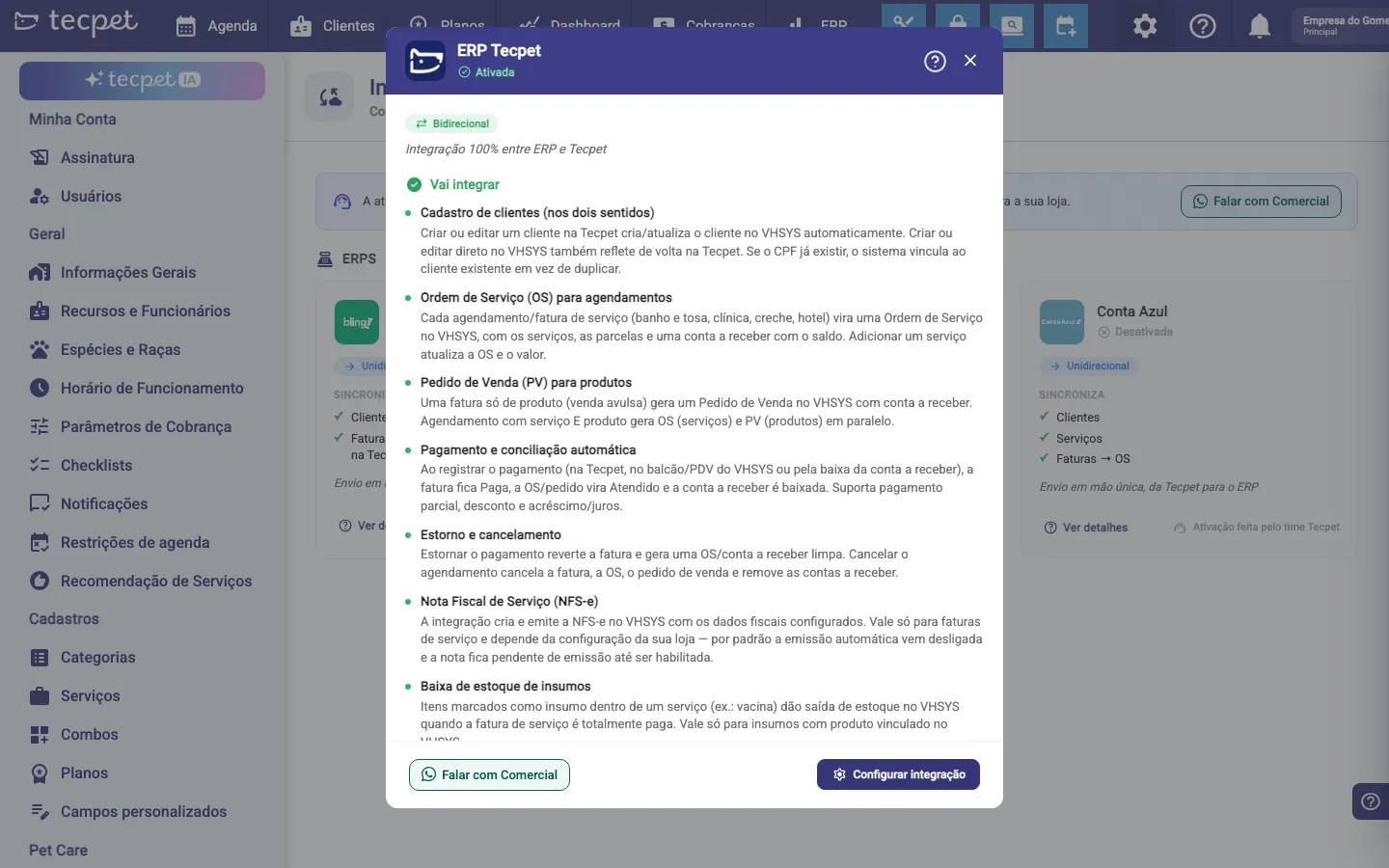Click 'Faturas → OS' on Conta Azul card

pos(1093,459)
